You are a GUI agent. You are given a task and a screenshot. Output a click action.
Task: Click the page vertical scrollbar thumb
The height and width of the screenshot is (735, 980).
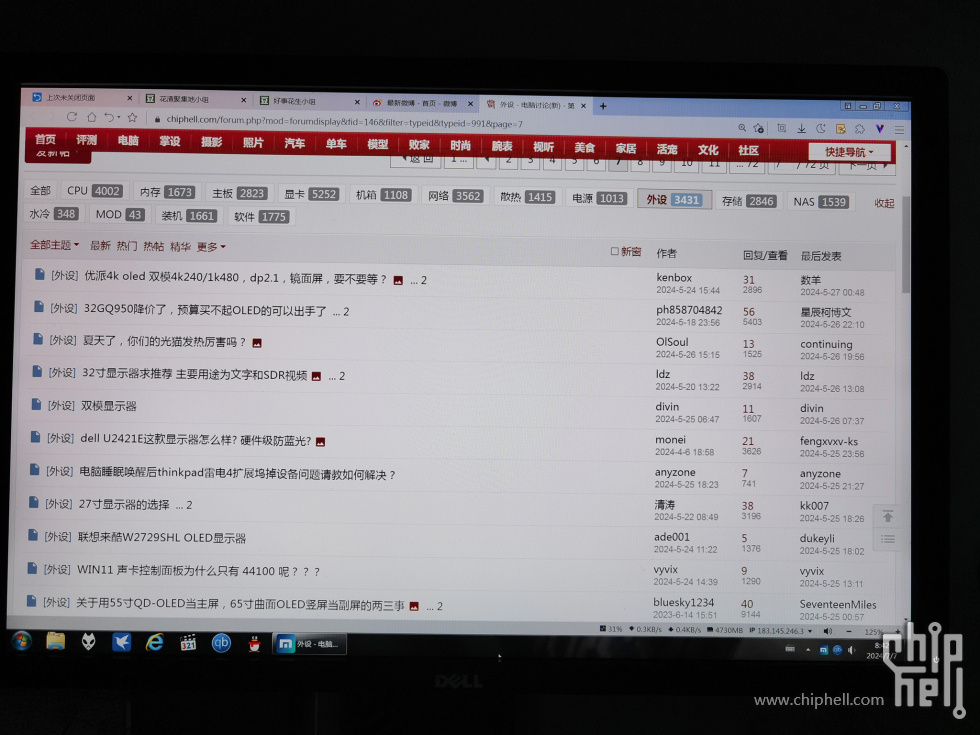906,244
